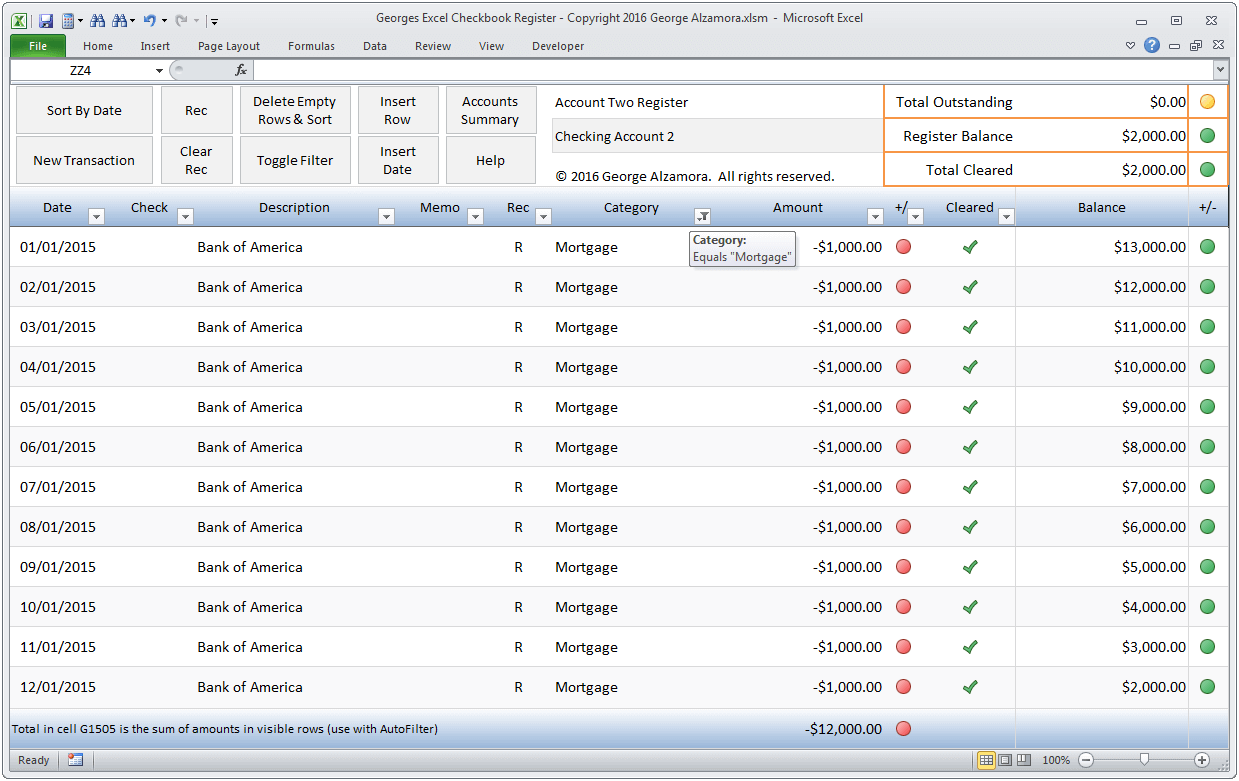Toggle the Cleared checkmark on the 01/01/2015 row
Viewport: 1239px width, 781px height.
coord(969,246)
